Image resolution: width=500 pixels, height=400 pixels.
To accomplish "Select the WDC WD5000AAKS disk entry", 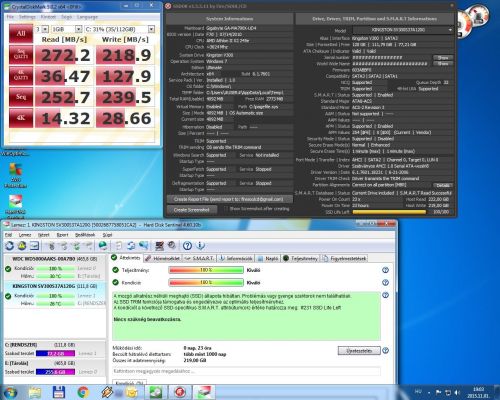I will click(55, 267).
